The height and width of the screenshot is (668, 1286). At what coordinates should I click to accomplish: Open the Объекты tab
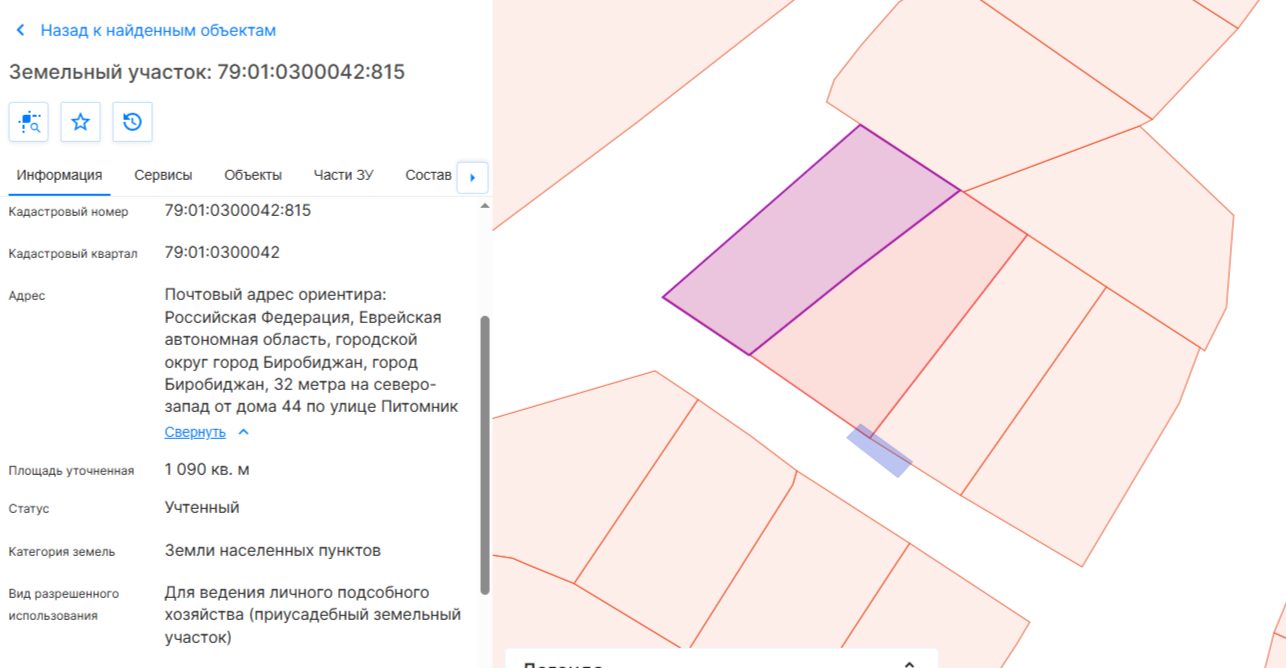(x=253, y=175)
